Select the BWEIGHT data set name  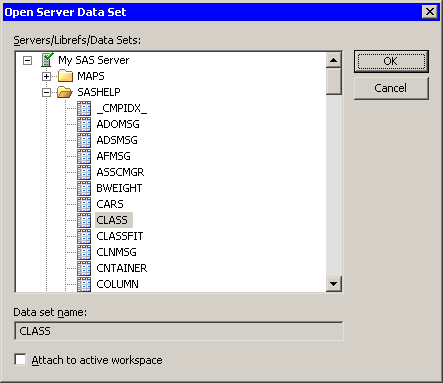click(x=119, y=188)
